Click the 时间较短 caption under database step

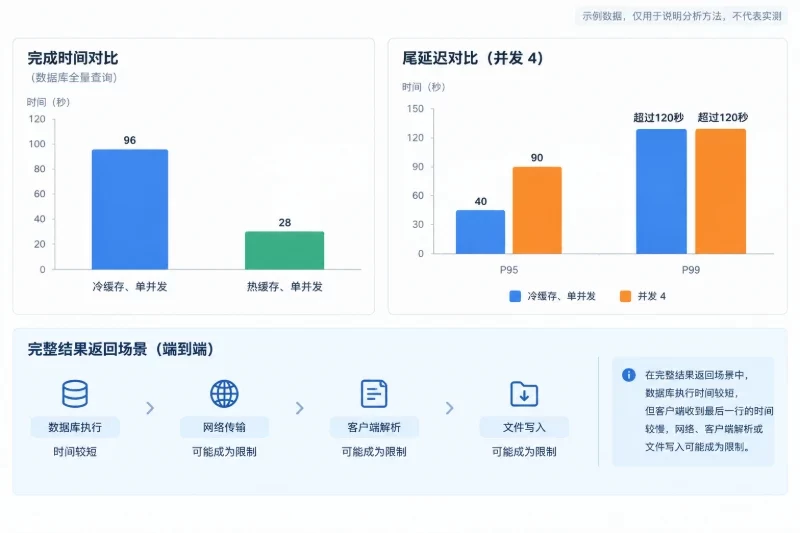(x=75, y=452)
